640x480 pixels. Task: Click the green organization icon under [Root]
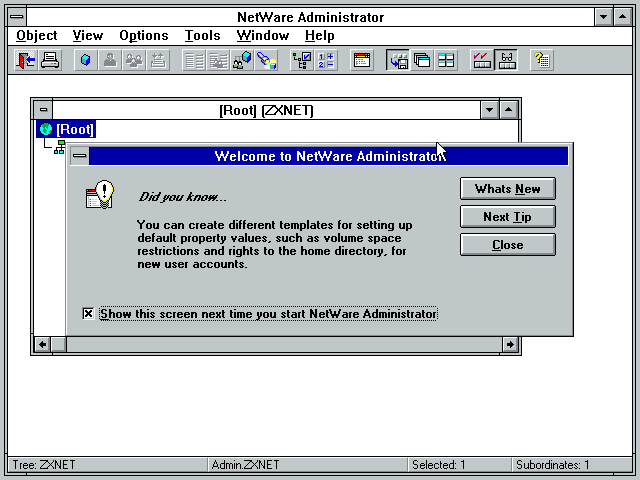pyautogui.click(x=60, y=147)
